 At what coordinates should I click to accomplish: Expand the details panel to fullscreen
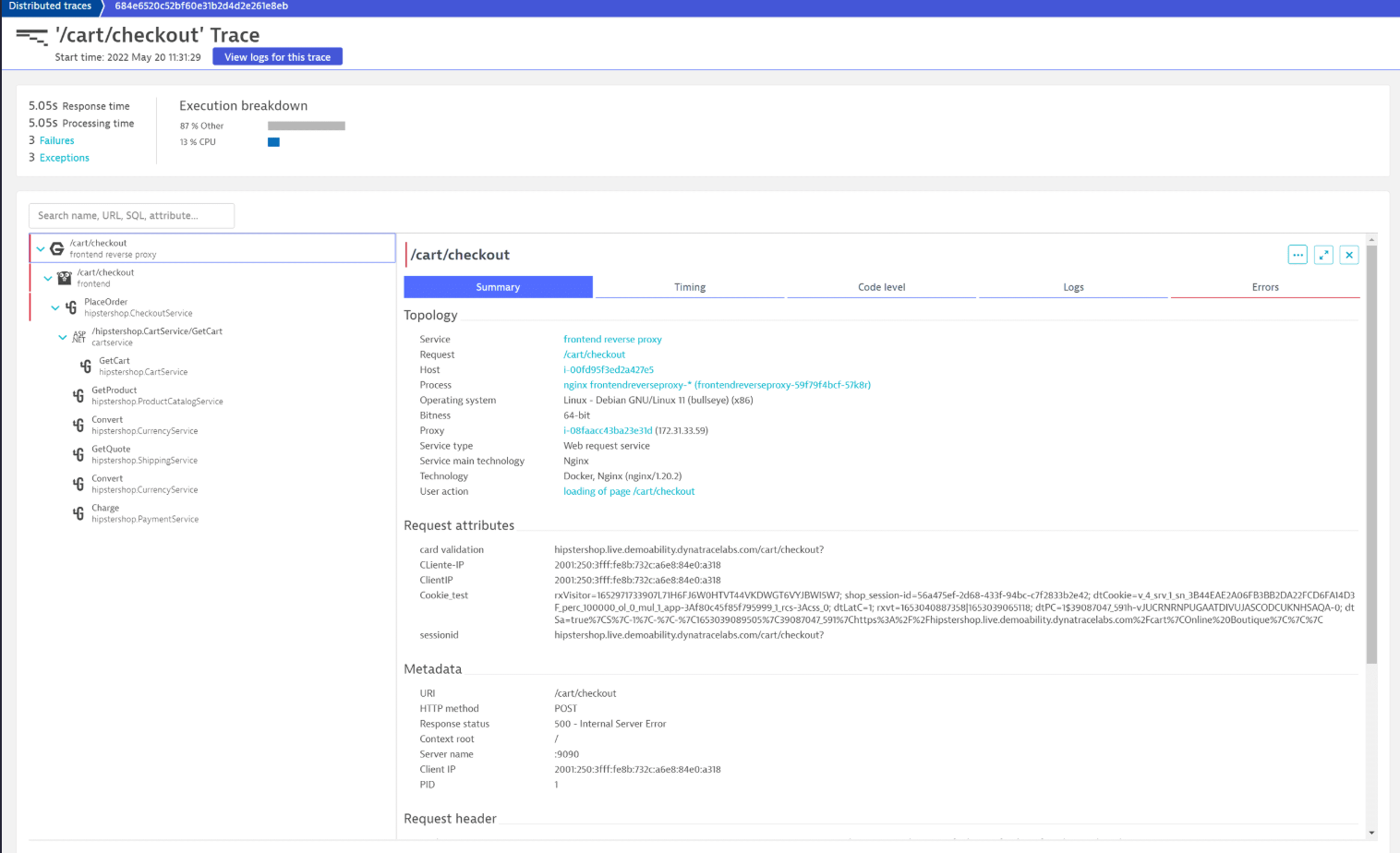(x=1323, y=255)
